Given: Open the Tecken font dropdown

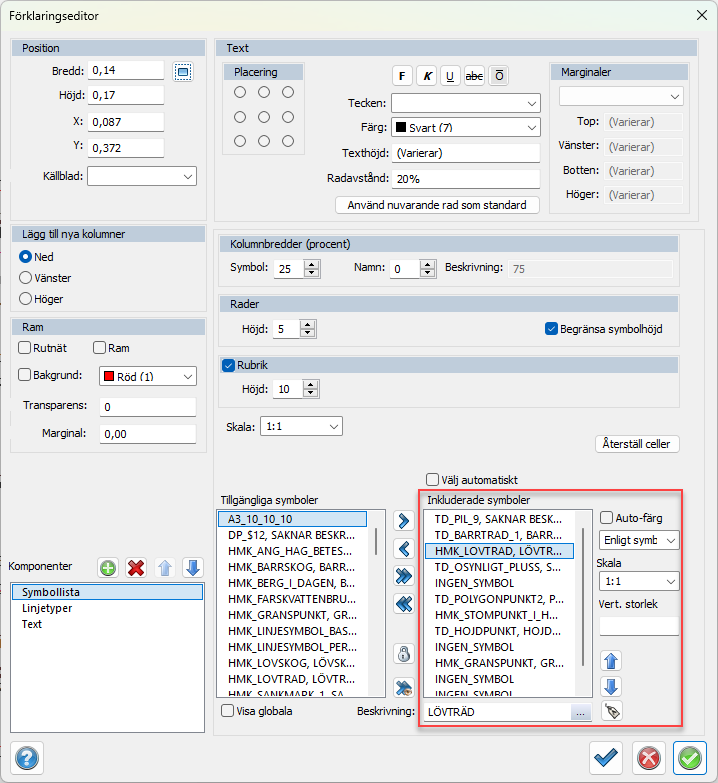Looking at the screenshot, I should click(465, 103).
